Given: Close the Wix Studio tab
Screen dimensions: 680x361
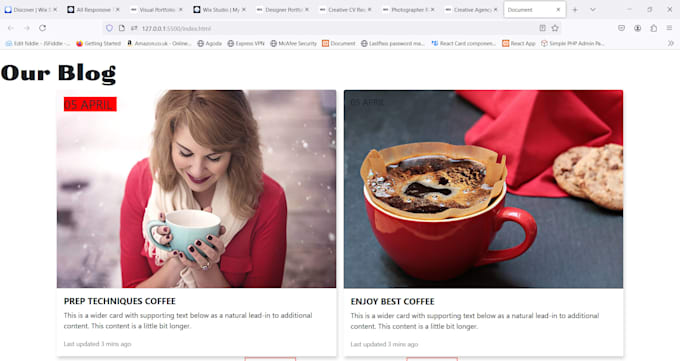Looking at the screenshot, I should click(244, 10).
